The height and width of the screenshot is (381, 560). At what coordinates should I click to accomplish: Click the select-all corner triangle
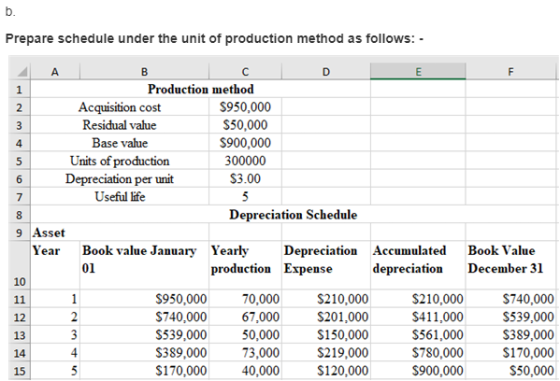tap(22, 72)
